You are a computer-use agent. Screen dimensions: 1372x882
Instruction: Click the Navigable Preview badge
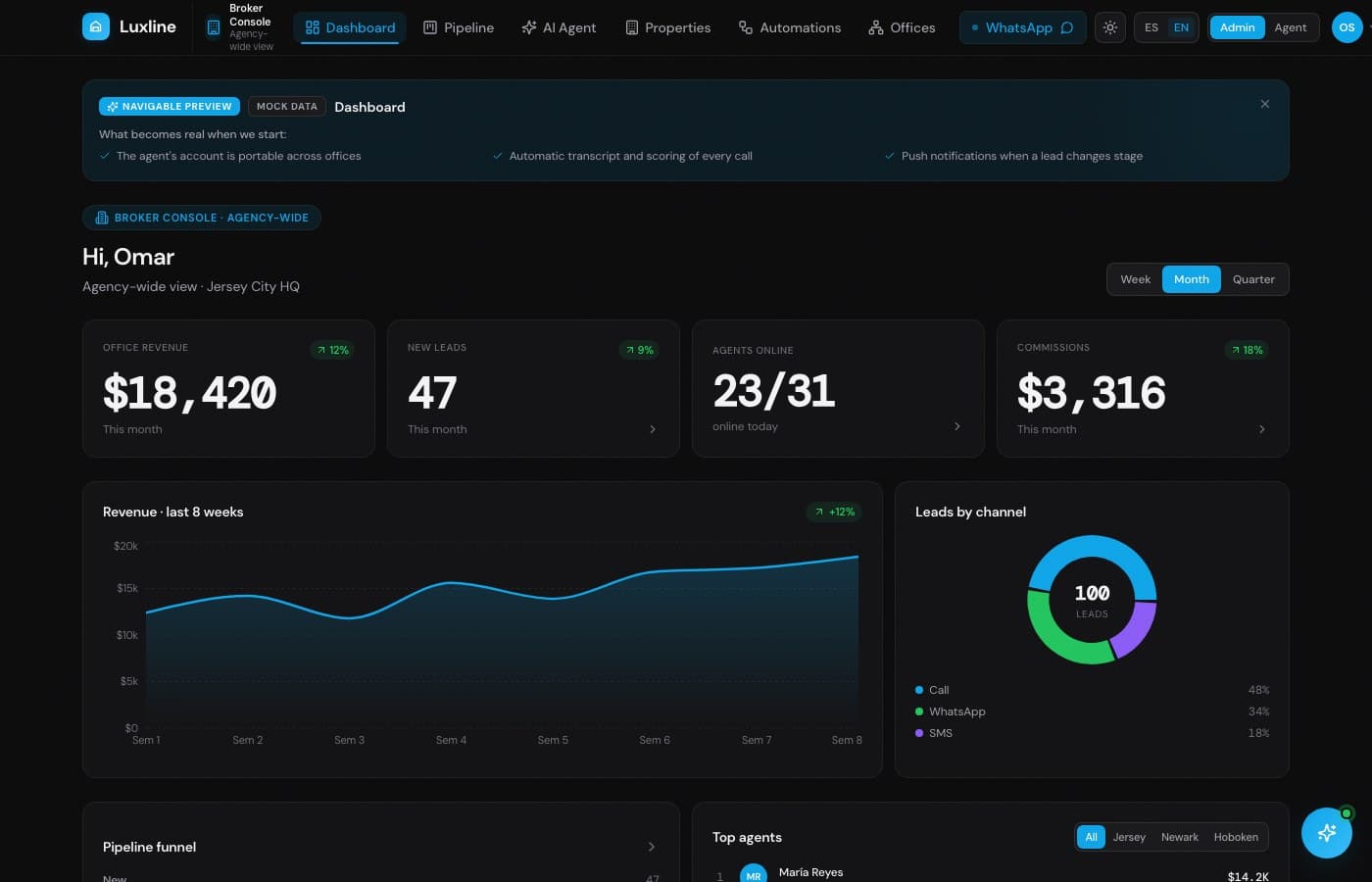[x=170, y=106]
